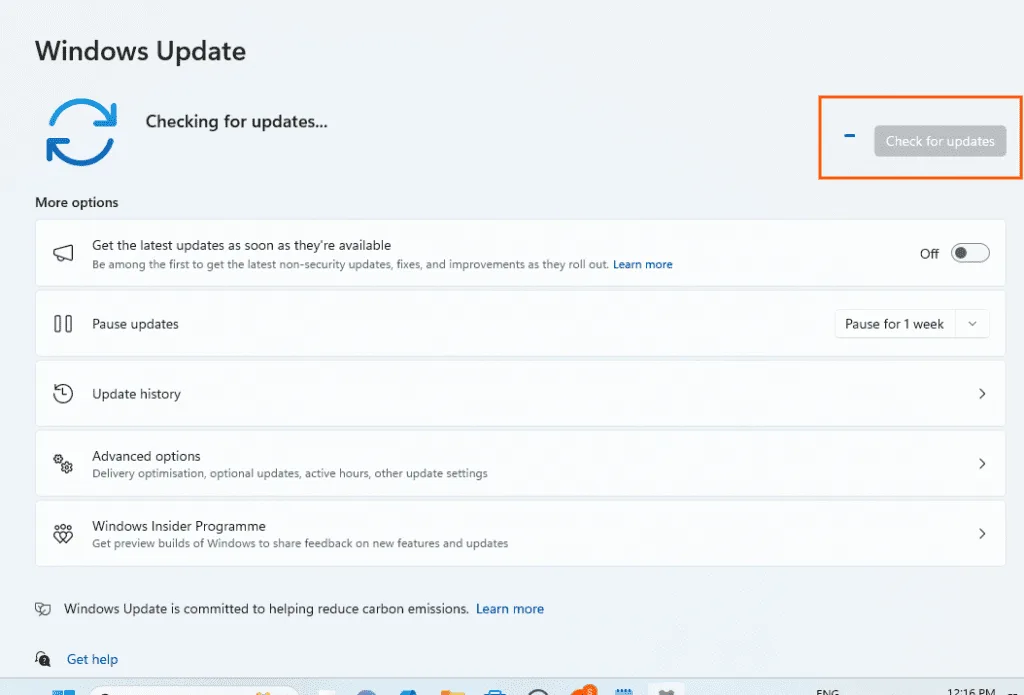
Task: Click the megaphone icon beside latest updates
Action: pyautogui.click(x=63, y=253)
